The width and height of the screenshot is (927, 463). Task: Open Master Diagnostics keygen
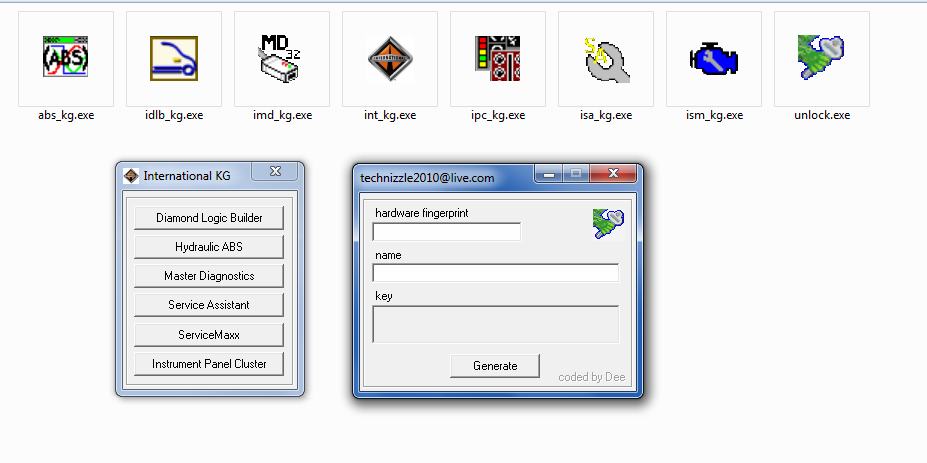(209, 276)
